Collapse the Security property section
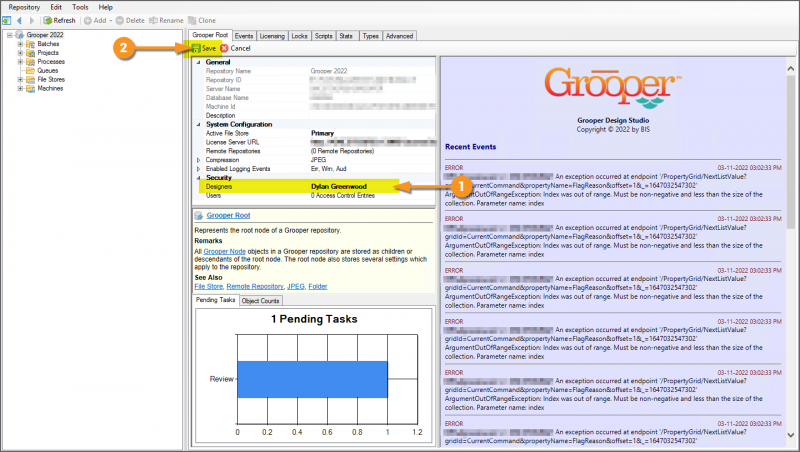This screenshot has height=452, width=800. click(x=198, y=178)
